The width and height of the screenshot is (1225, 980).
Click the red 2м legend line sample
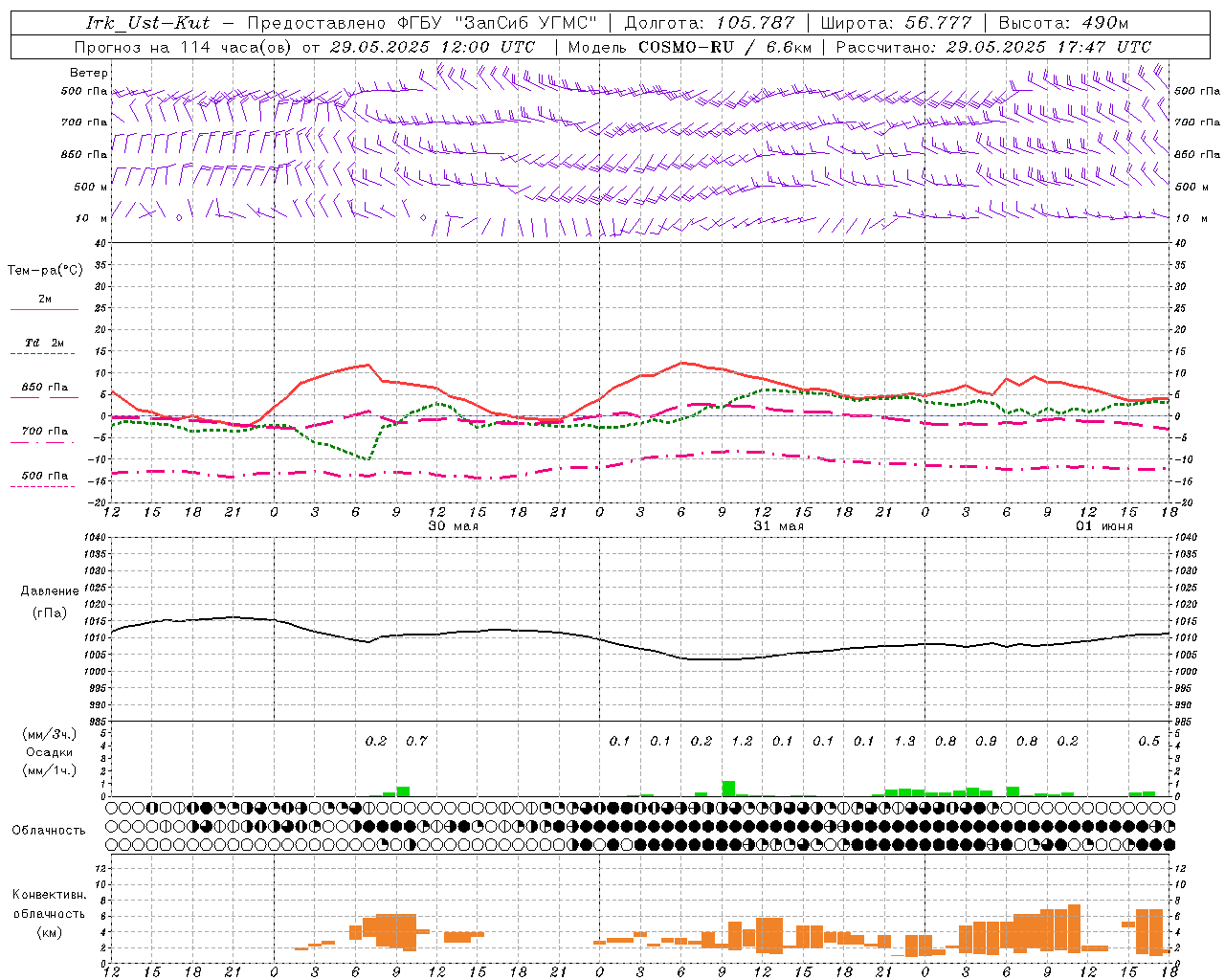click(x=44, y=310)
